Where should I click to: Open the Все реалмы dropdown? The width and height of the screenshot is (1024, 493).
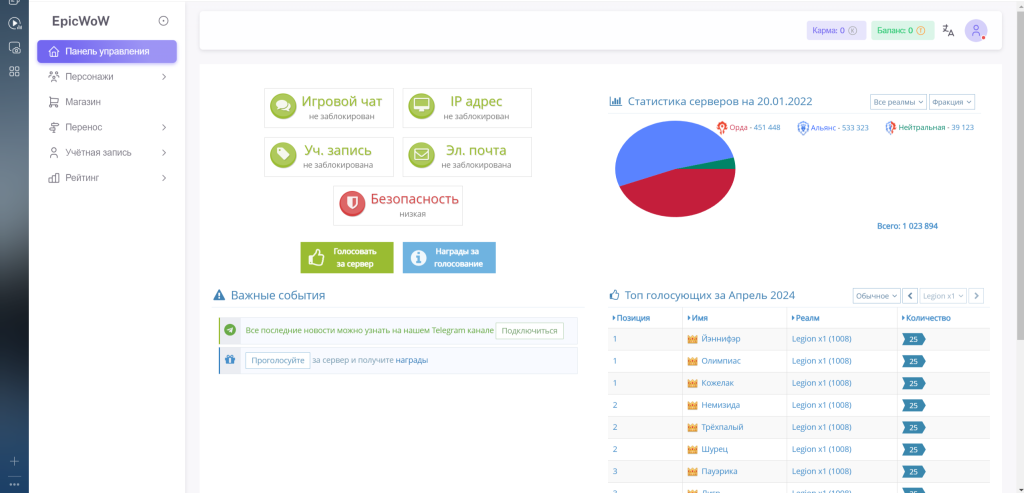tap(897, 102)
